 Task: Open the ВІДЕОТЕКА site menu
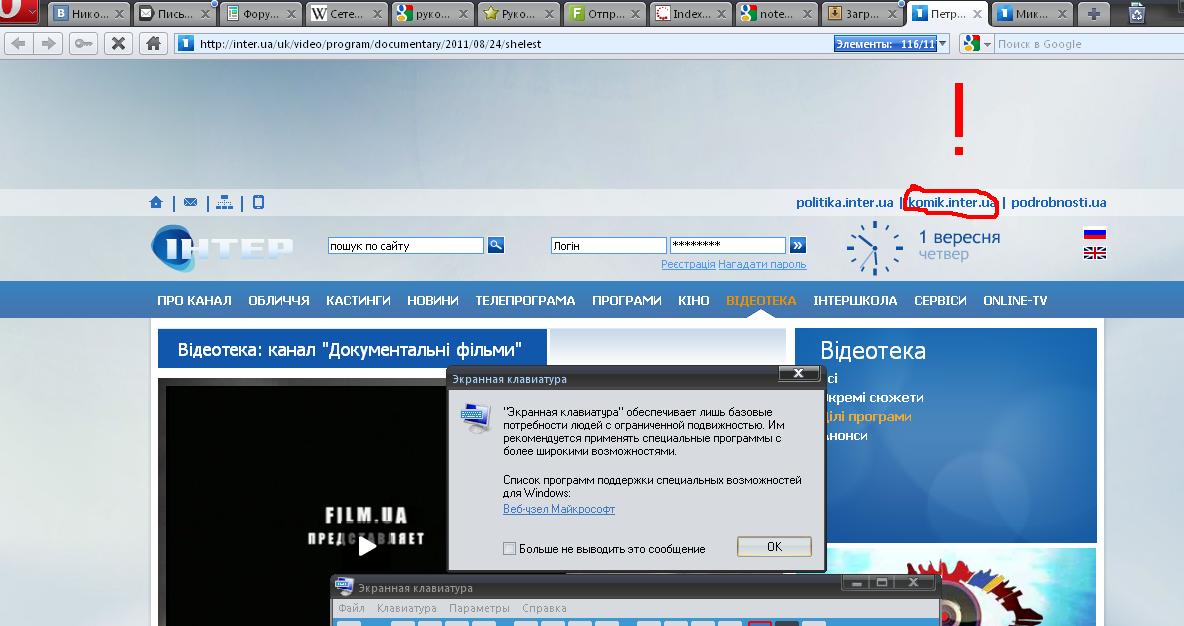pyautogui.click(x=761, y=301)
